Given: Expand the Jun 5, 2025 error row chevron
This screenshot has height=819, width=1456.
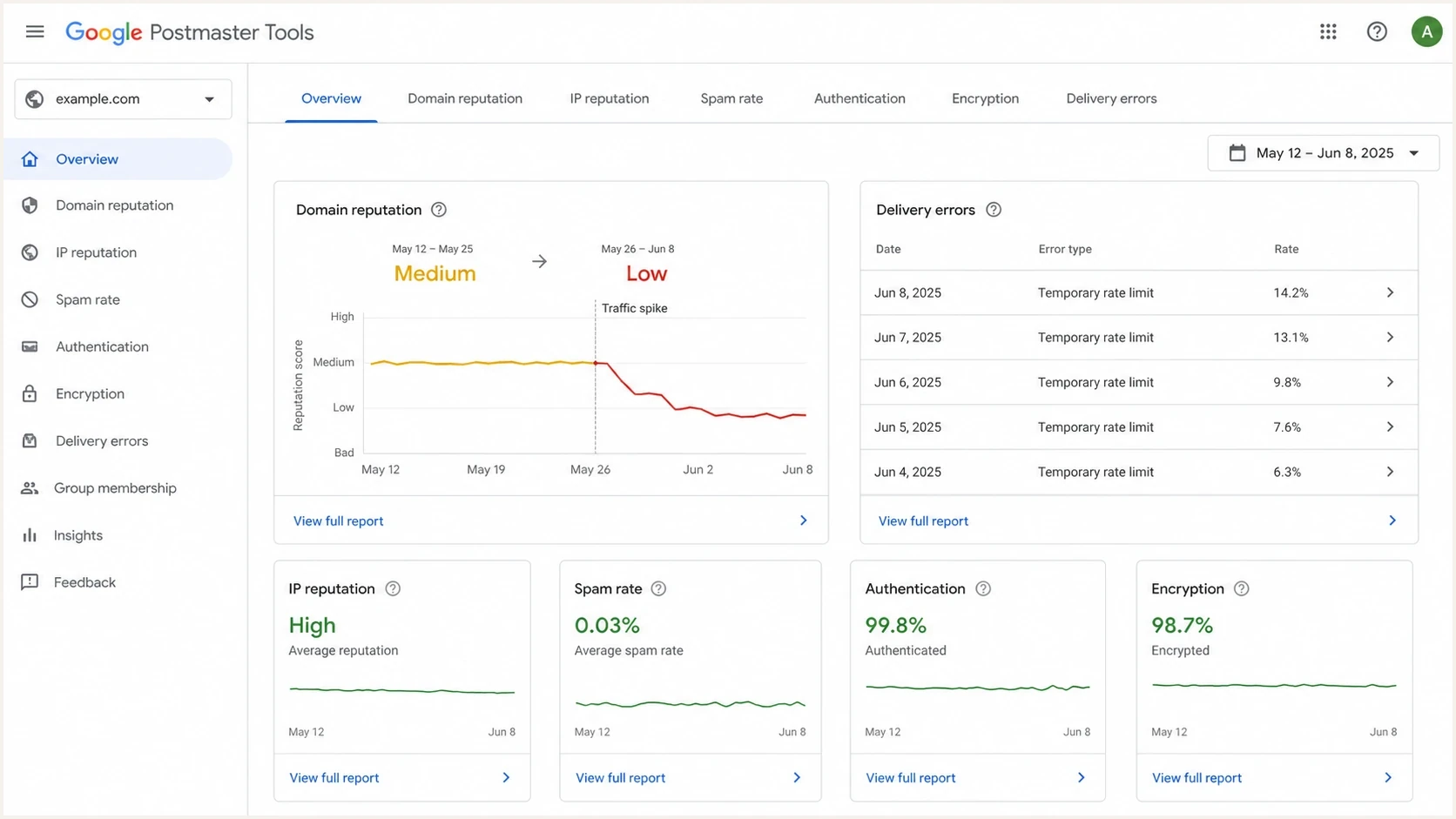Looking at the screenshot, I should point(1390,426).
